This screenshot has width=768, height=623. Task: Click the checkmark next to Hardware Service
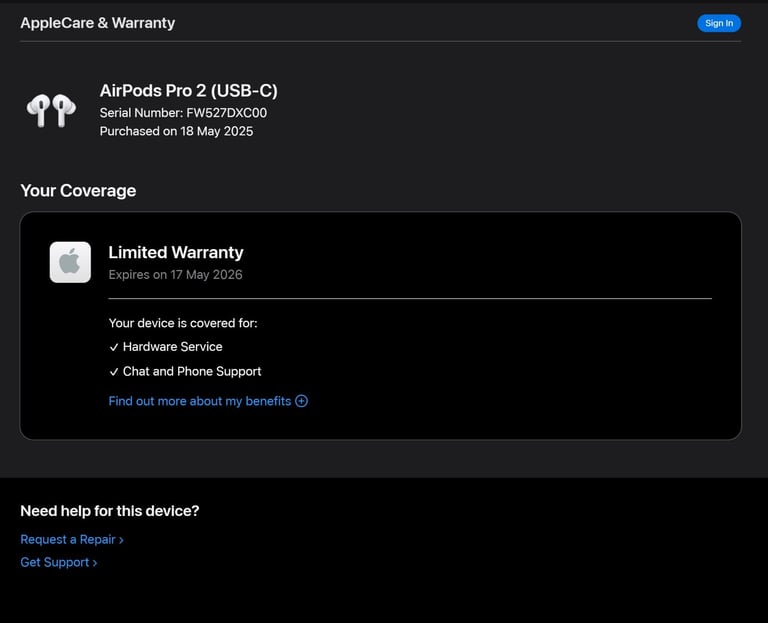114,347
